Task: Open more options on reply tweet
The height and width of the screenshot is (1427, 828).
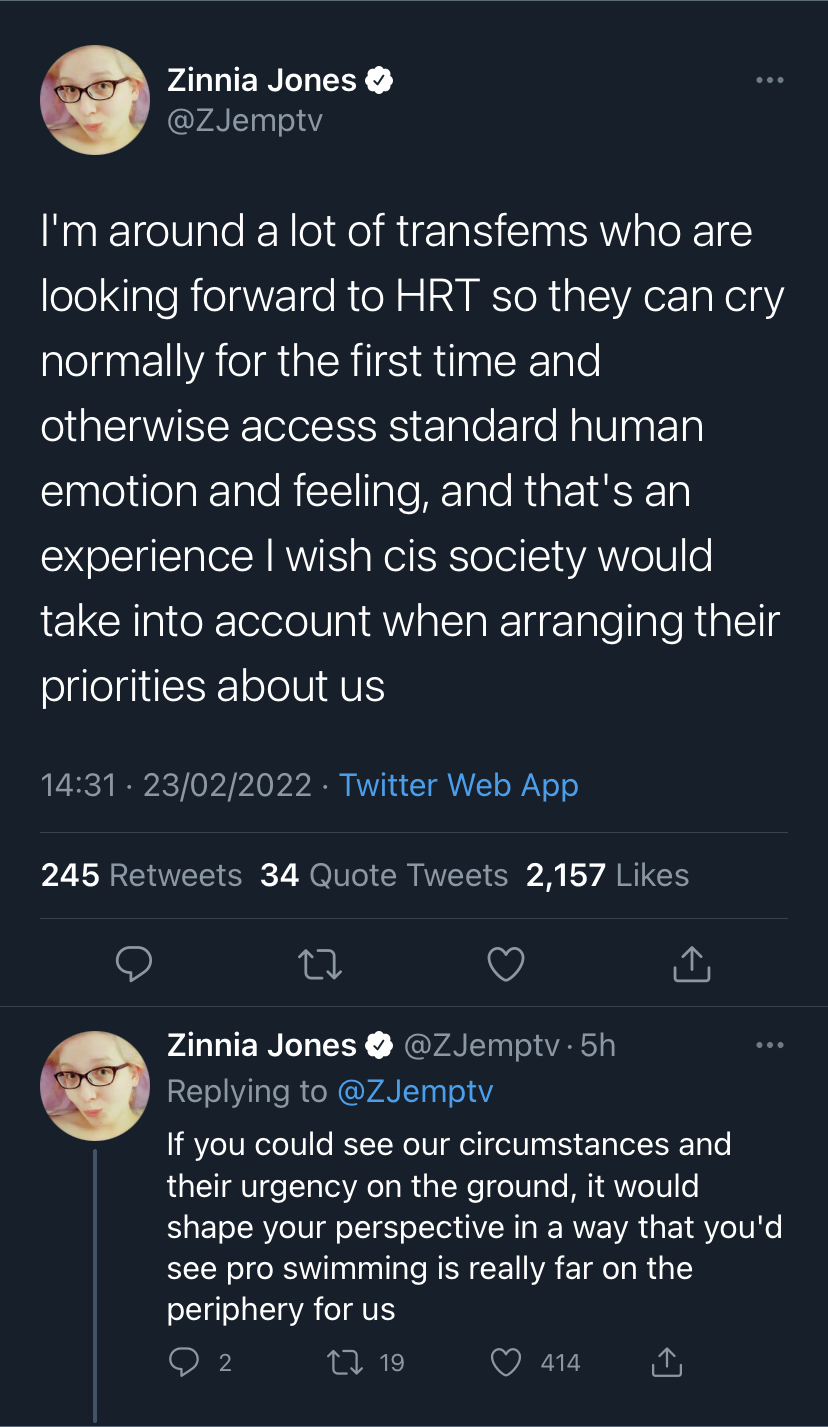Action: point(769,1045)
